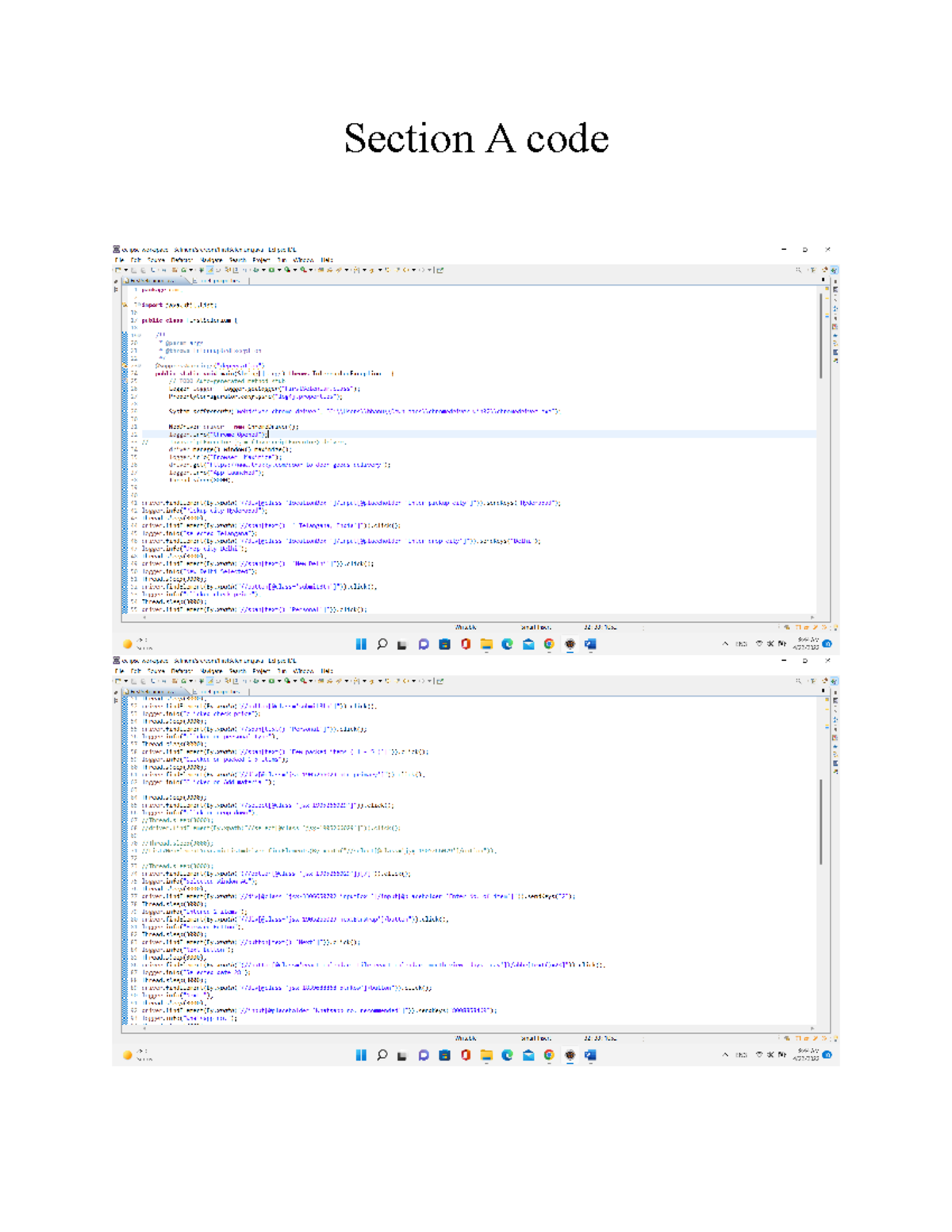The image size is (952, 1232).
Task: Expand the hidden system tray icons chevron
Action: pyautogui.click(x=726, y=643)
